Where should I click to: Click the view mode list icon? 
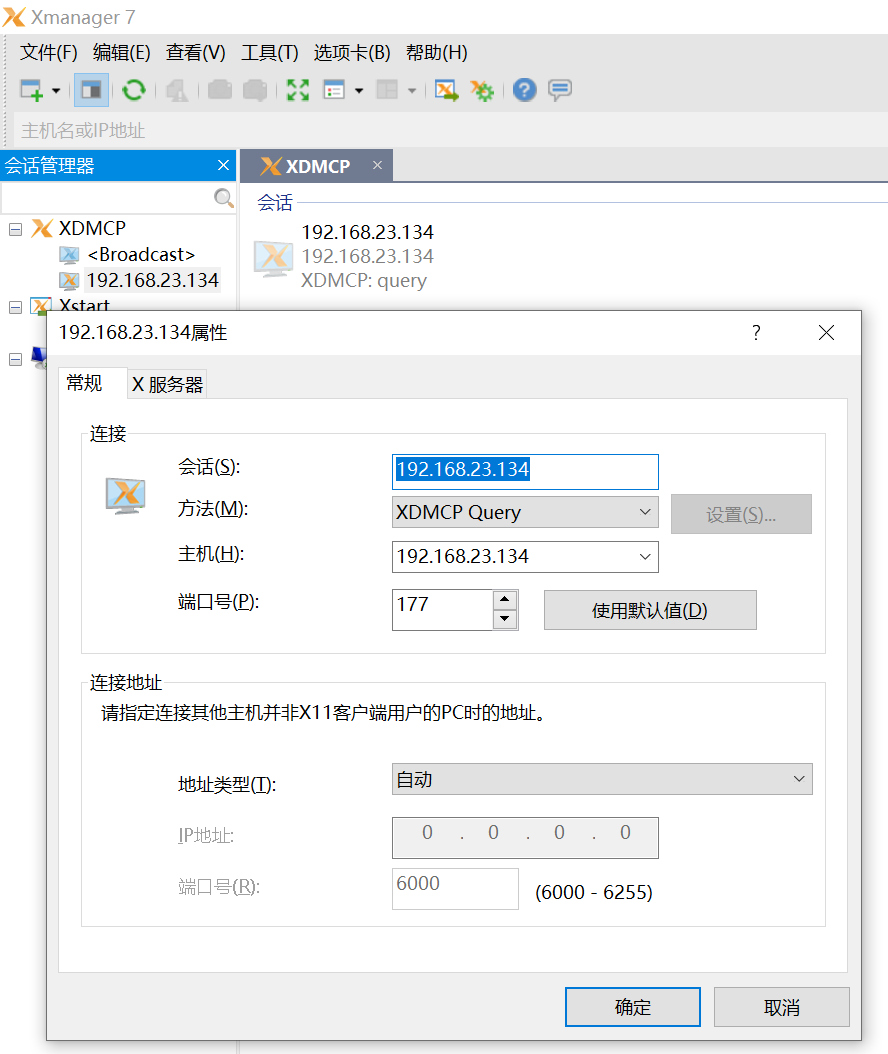334,90
